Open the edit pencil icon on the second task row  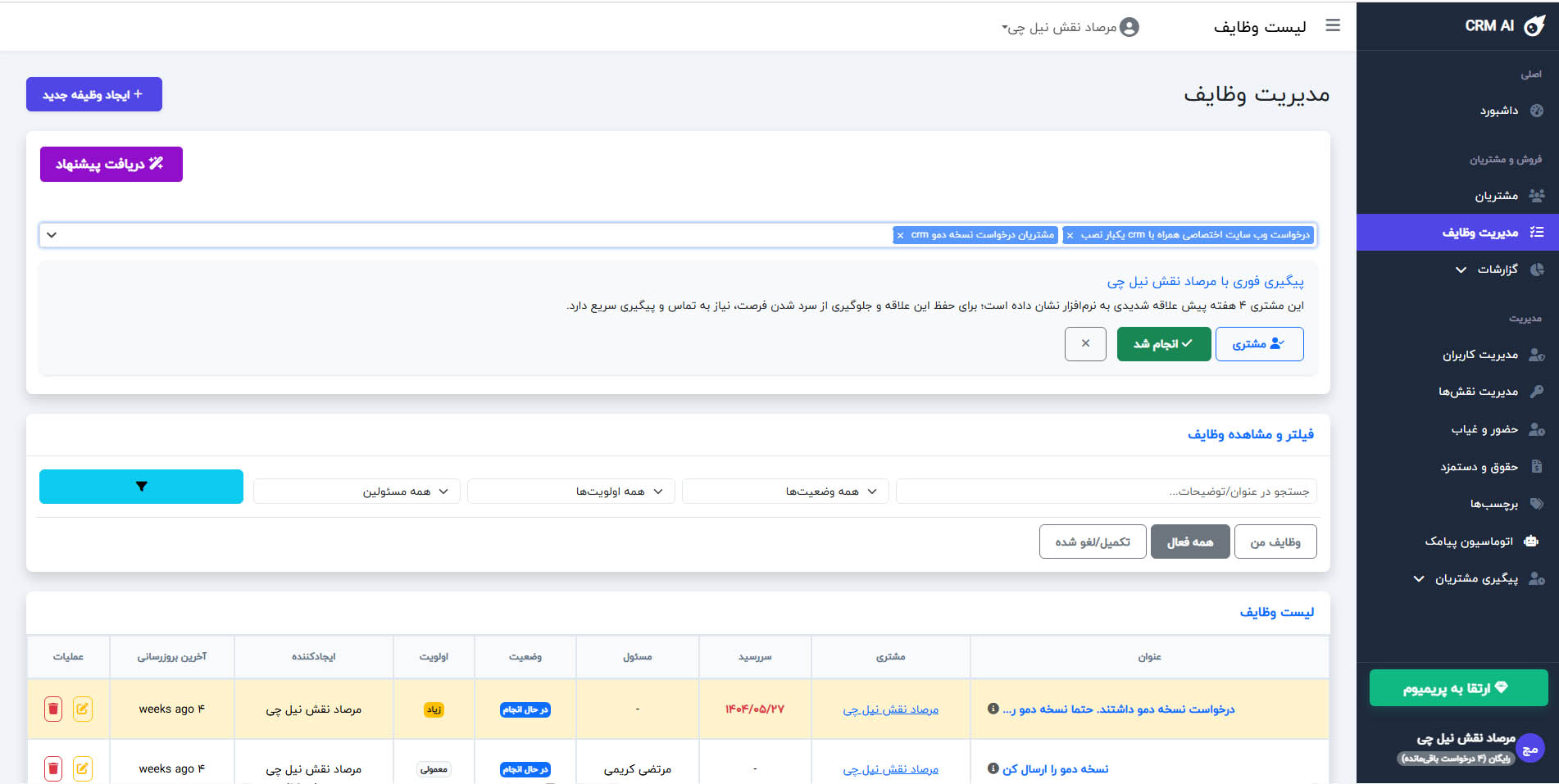coord(83,768)
